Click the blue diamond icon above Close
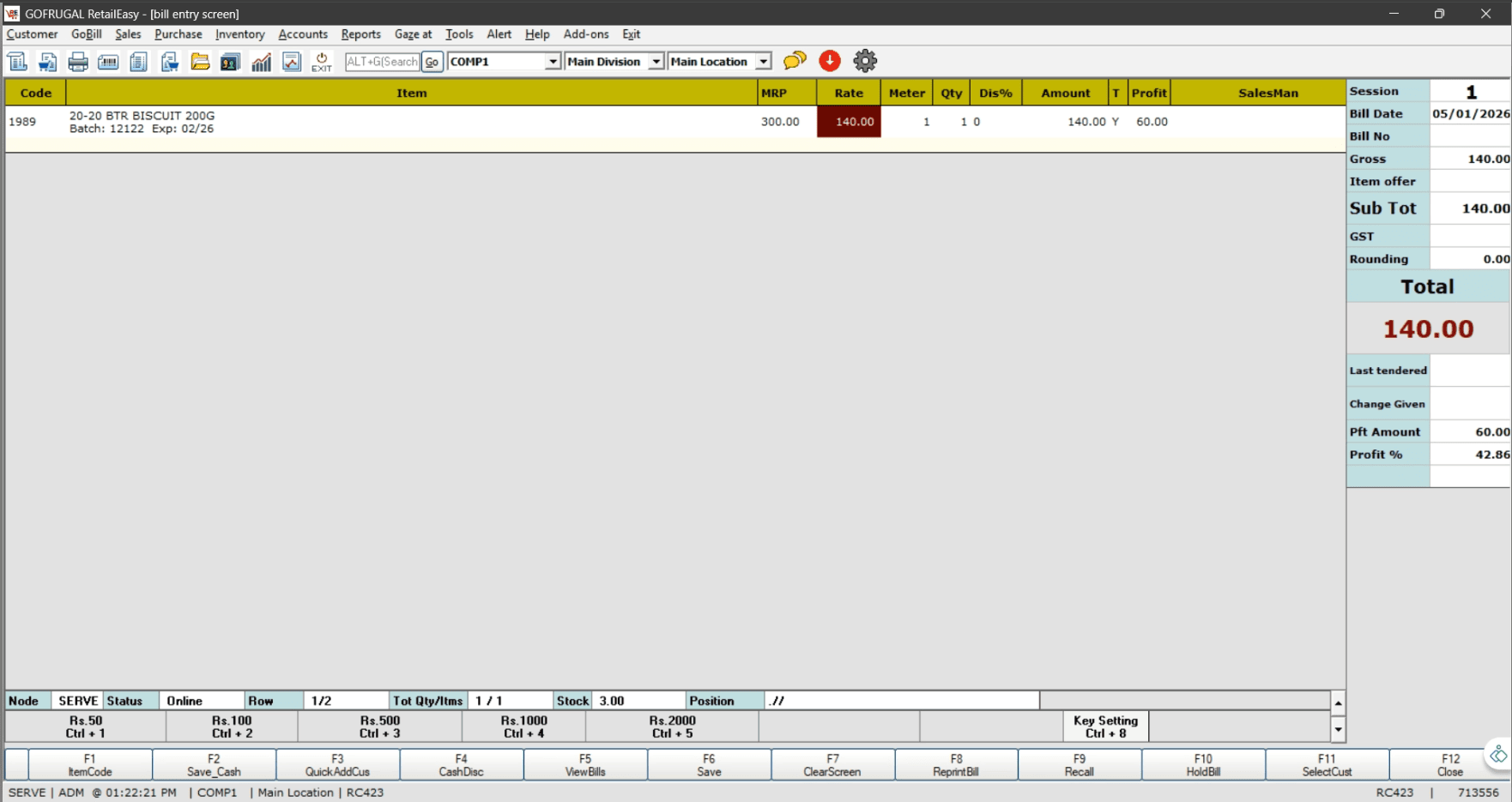 click(x=1497, y=755)
